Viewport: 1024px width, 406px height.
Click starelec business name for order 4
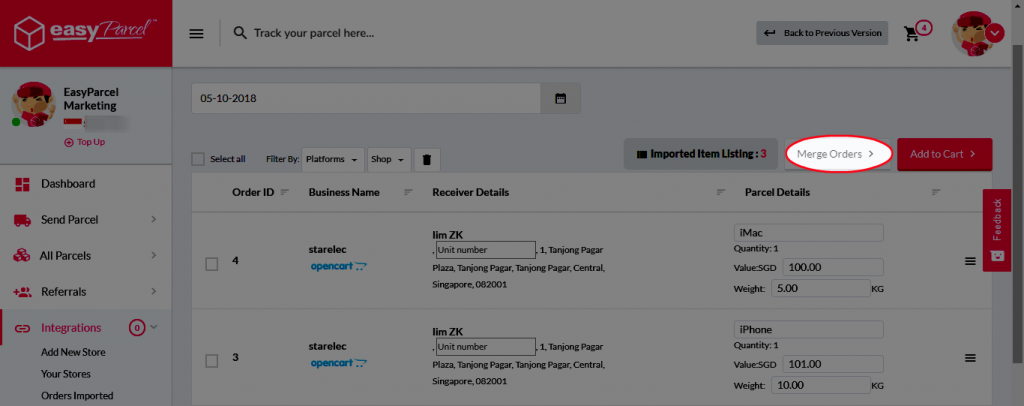tap(327, 249)
